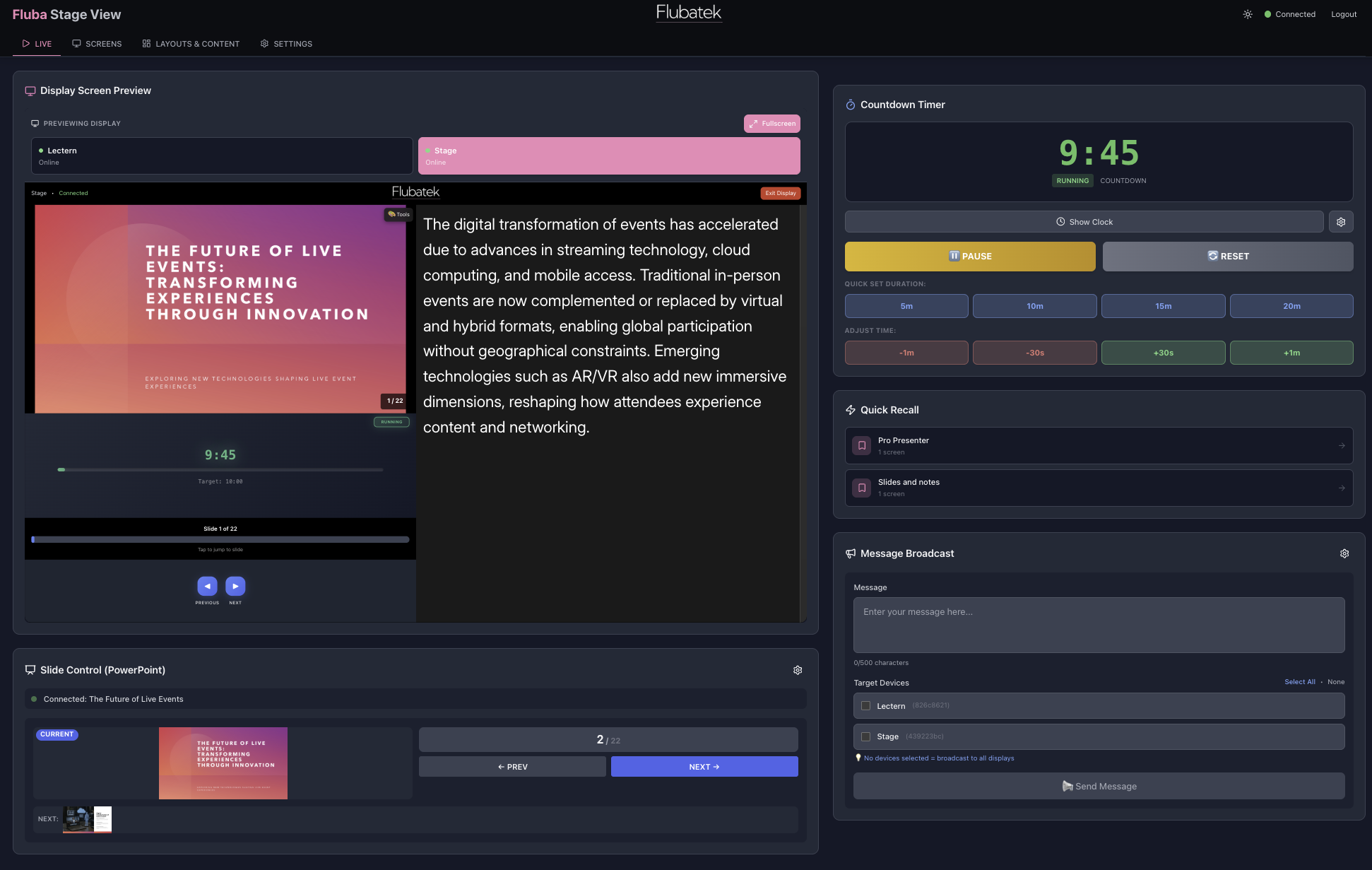Click the Show Clock button

pyautogui.click(x=1084, y=222)
